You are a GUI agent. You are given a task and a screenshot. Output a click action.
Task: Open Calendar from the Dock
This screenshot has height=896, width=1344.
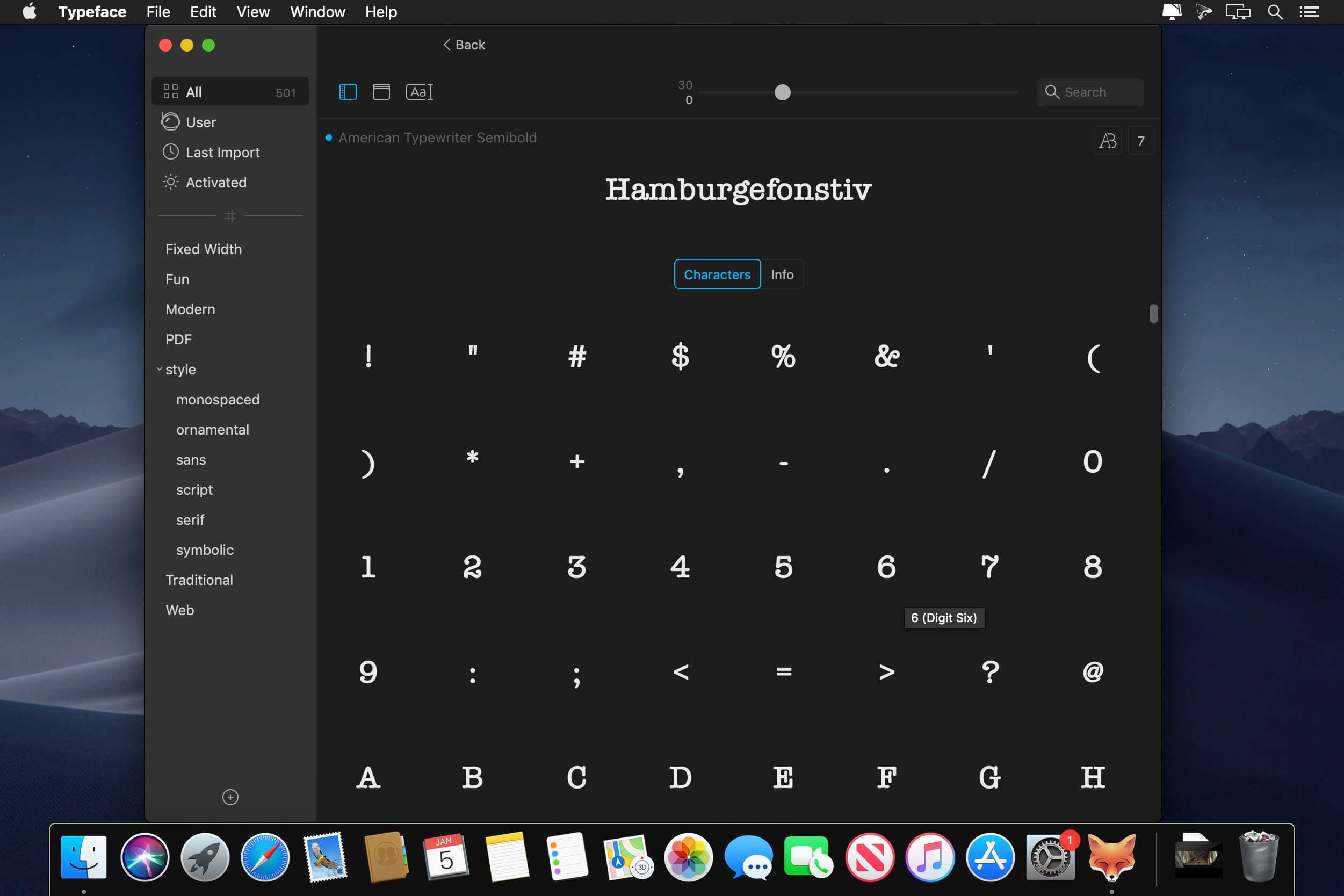(x=446, y=857)
